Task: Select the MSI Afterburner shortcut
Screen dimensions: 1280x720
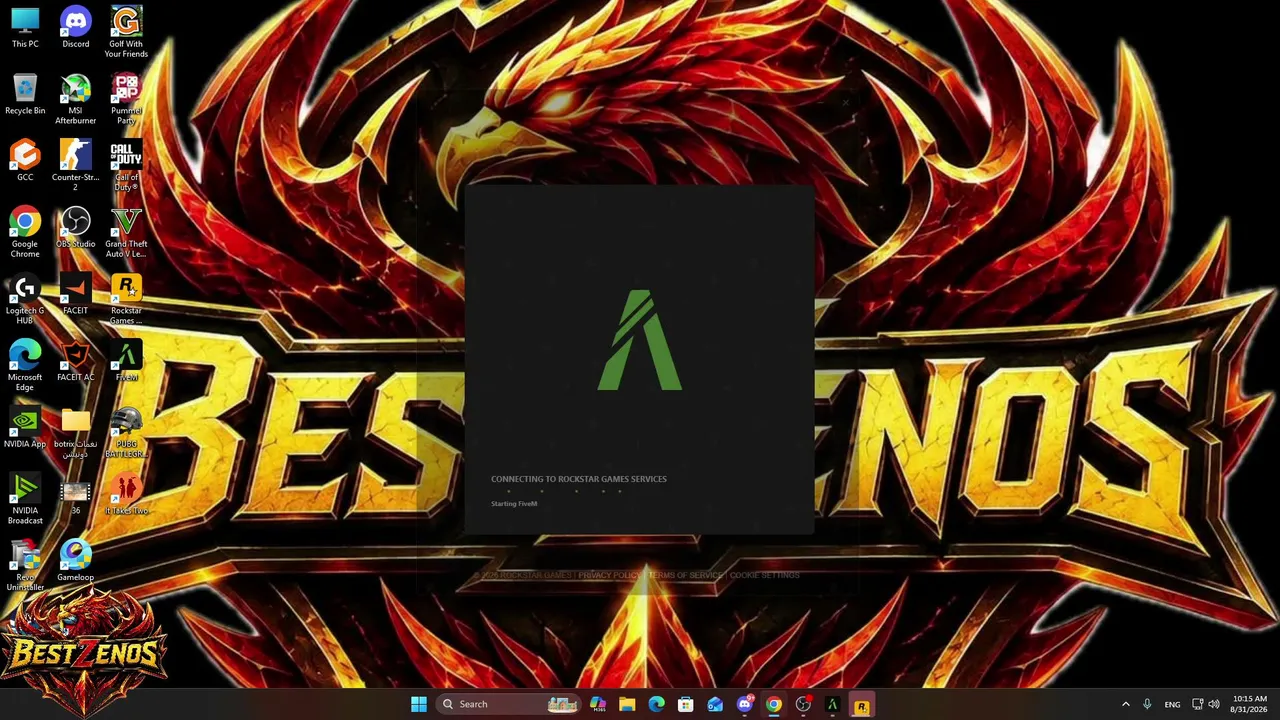Action: click(75, 99)
